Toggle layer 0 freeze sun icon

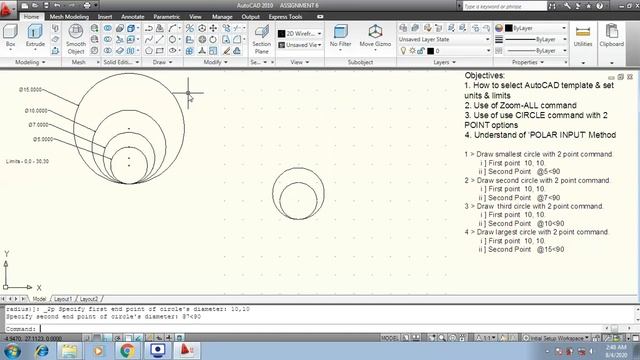[412, 51]
